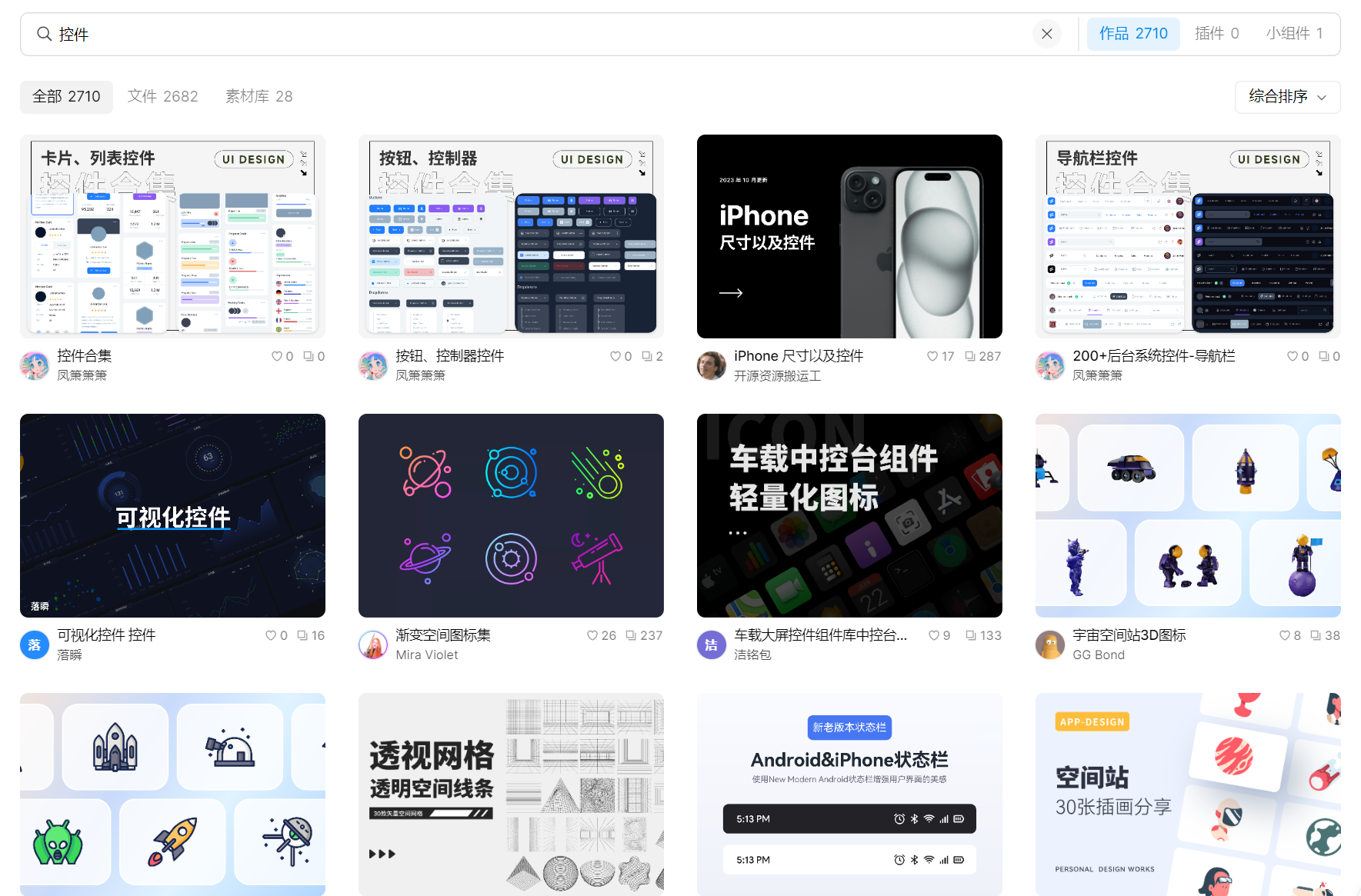This screenshot has height=896, width=1361.
Task: Open avatar beside 200+后台系统控件-导航栏
Action: [1050, 365]
